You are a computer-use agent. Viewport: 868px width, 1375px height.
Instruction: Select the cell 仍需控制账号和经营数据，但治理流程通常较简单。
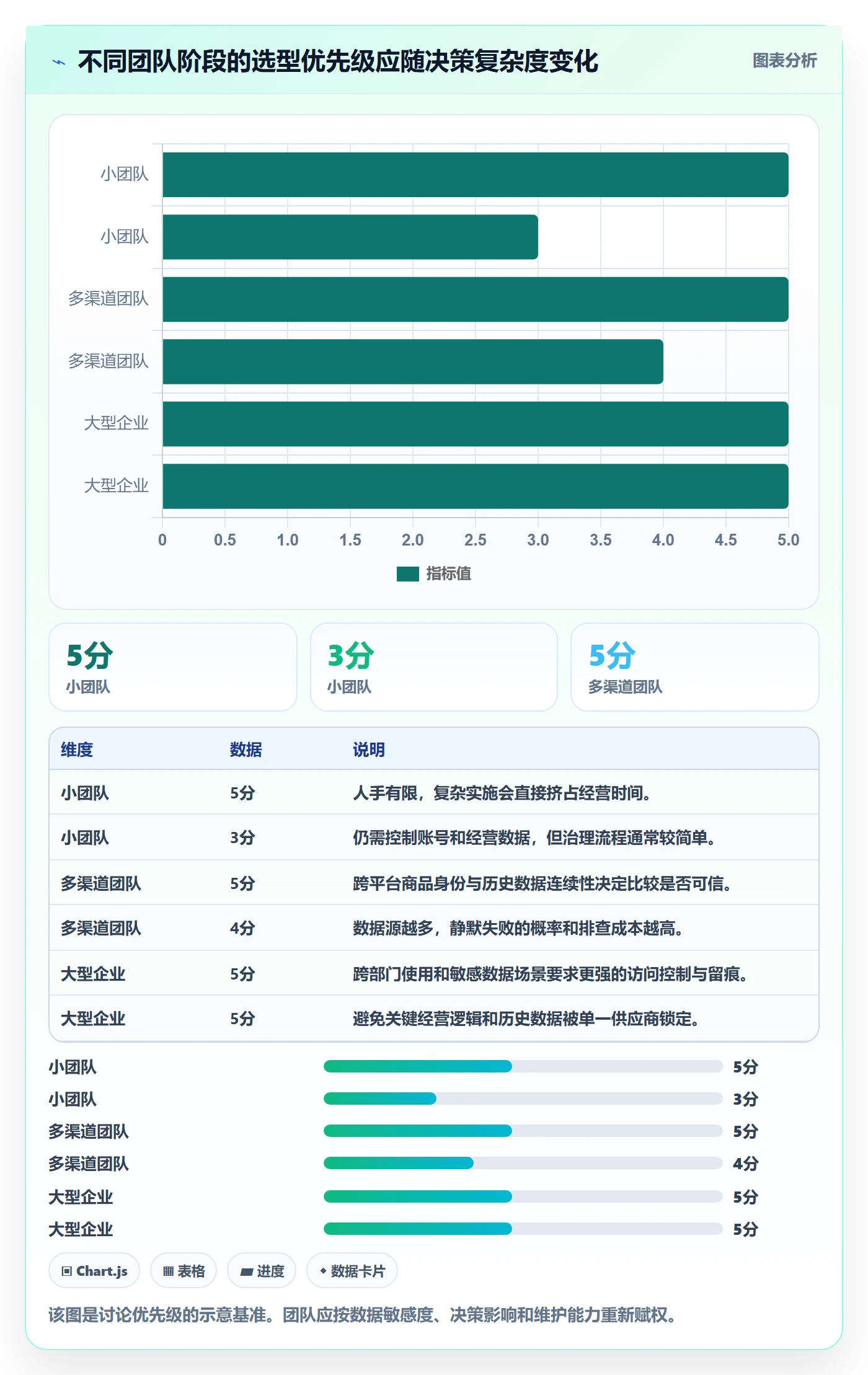(534, 838)
